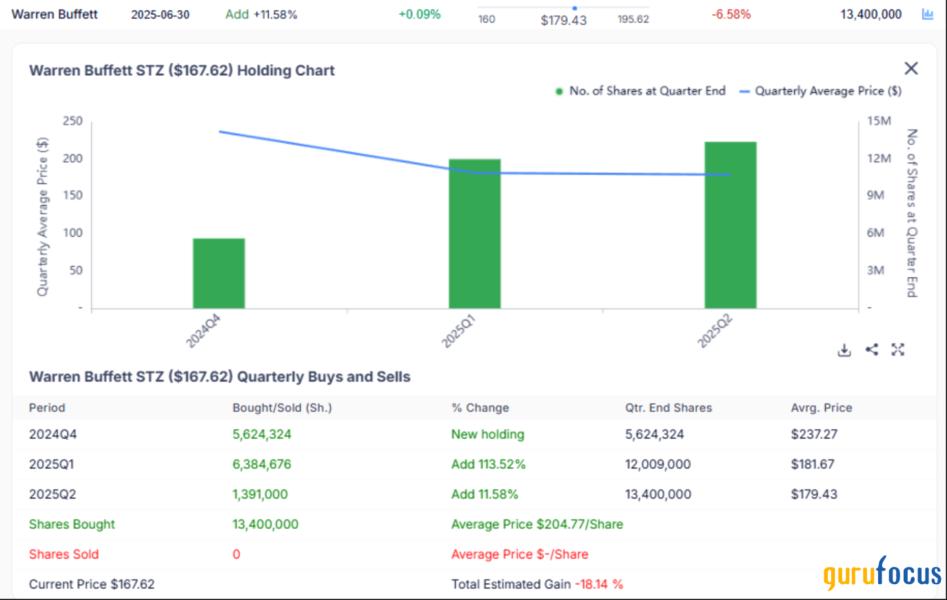Click the 6,384,676 bought shares value
The width and height of the screenshot is (947, 600).
(x=262, y=464)
